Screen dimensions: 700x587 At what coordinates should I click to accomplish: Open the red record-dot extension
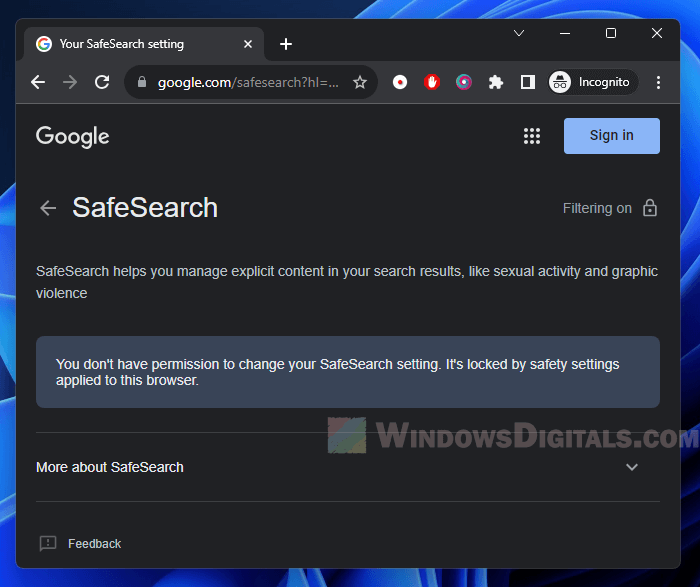click(x=400, y=82)
